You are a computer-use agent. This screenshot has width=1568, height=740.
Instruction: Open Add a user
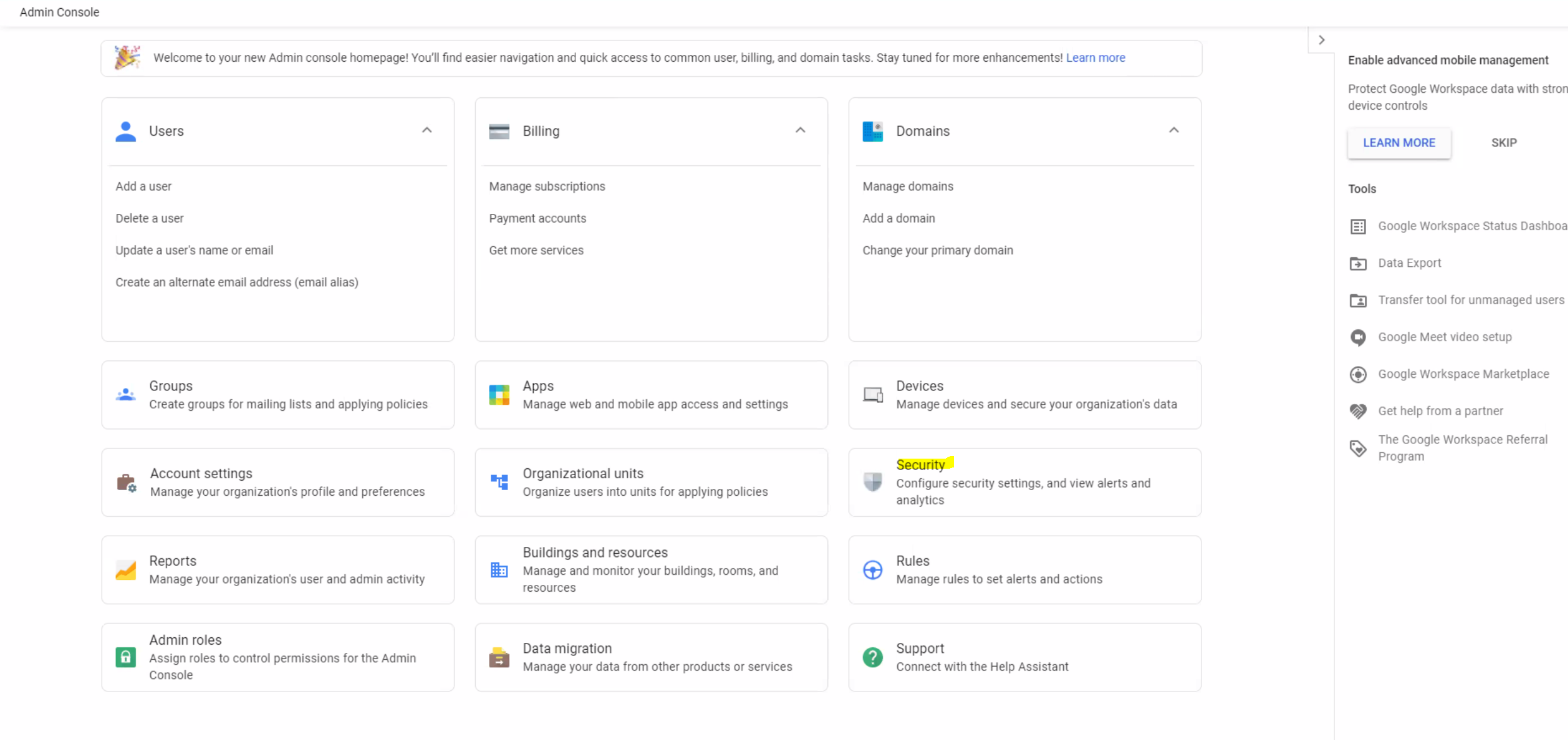(143, 186)
